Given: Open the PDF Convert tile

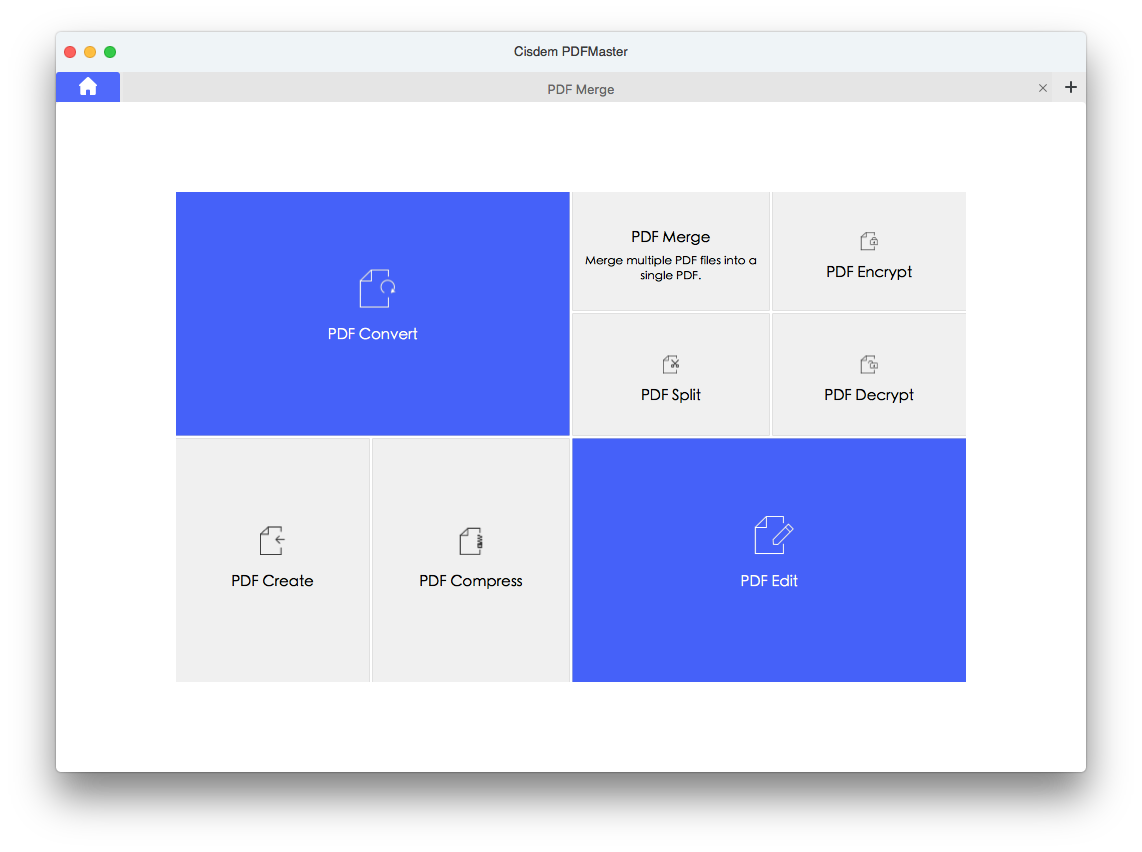Looking at the screenshot, I should pos(372,313).
